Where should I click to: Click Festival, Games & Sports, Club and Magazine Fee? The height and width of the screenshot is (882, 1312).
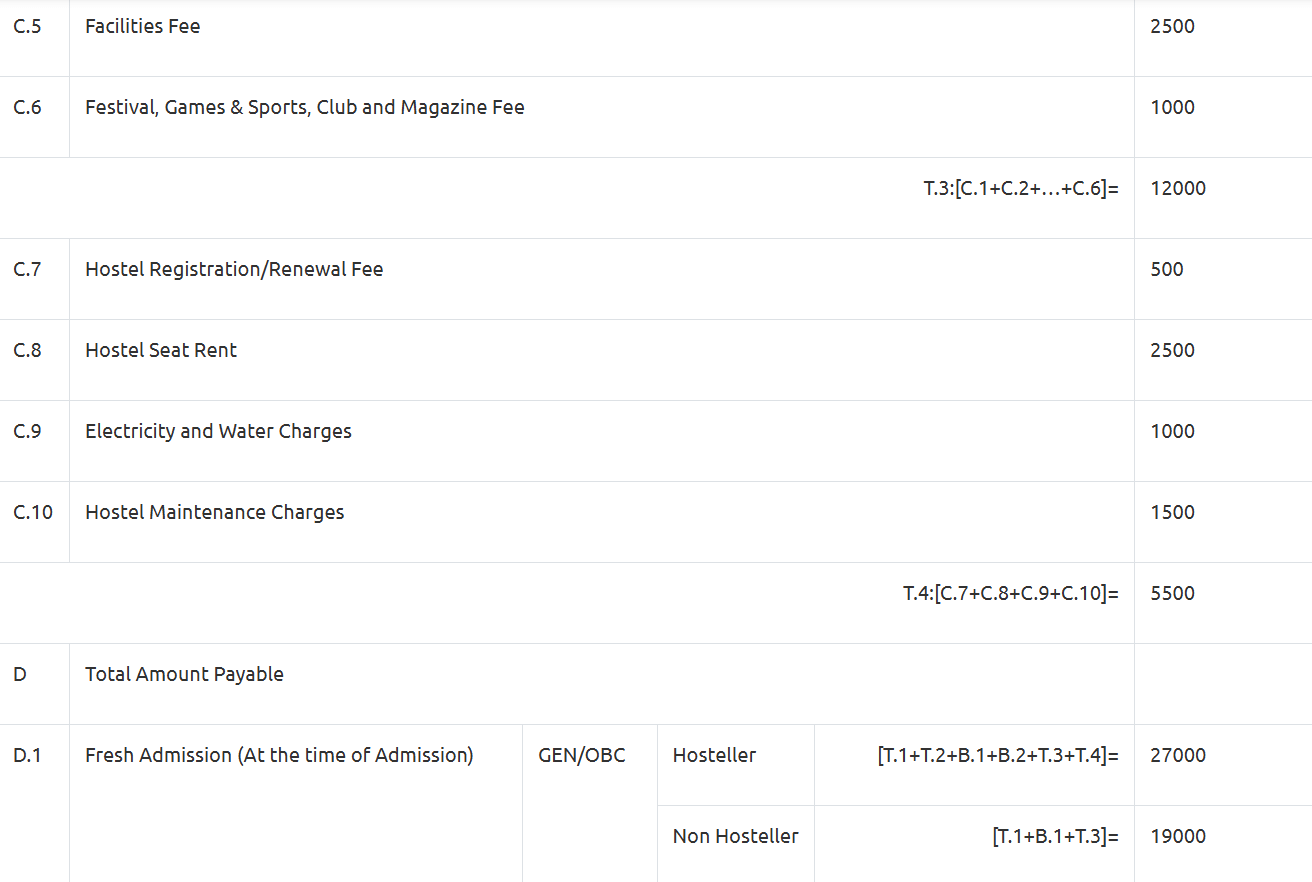pyautogui.click(x=304, y=108)
